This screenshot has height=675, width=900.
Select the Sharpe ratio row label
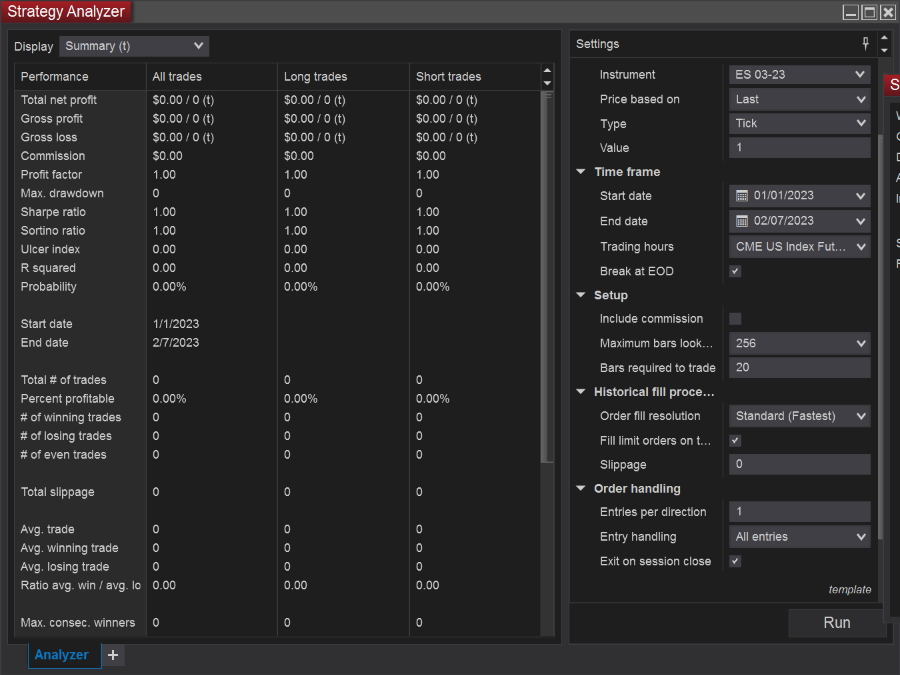point(53,212)
